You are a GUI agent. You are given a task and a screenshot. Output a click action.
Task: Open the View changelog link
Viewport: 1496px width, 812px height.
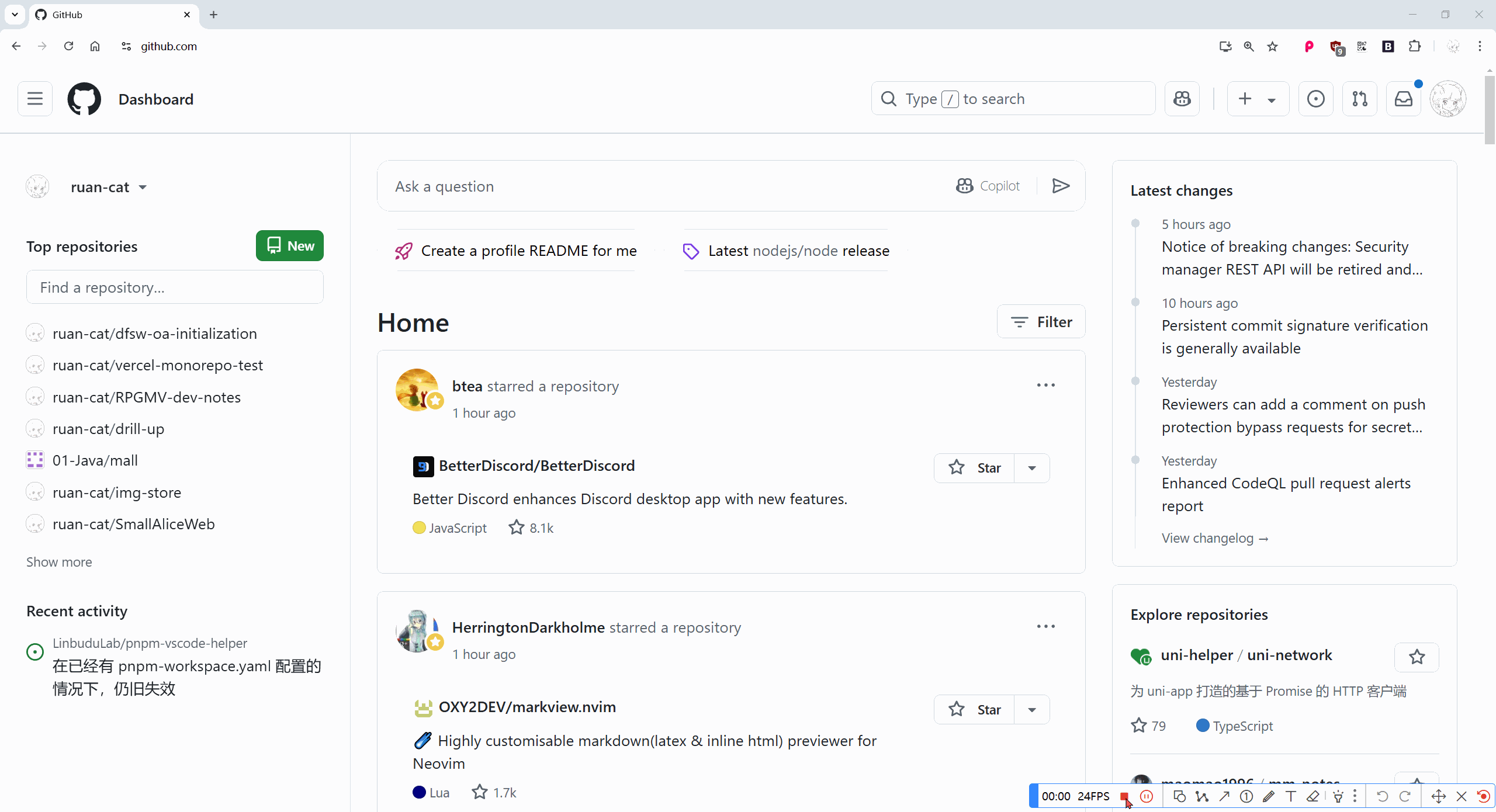(x=1215, y=538)
